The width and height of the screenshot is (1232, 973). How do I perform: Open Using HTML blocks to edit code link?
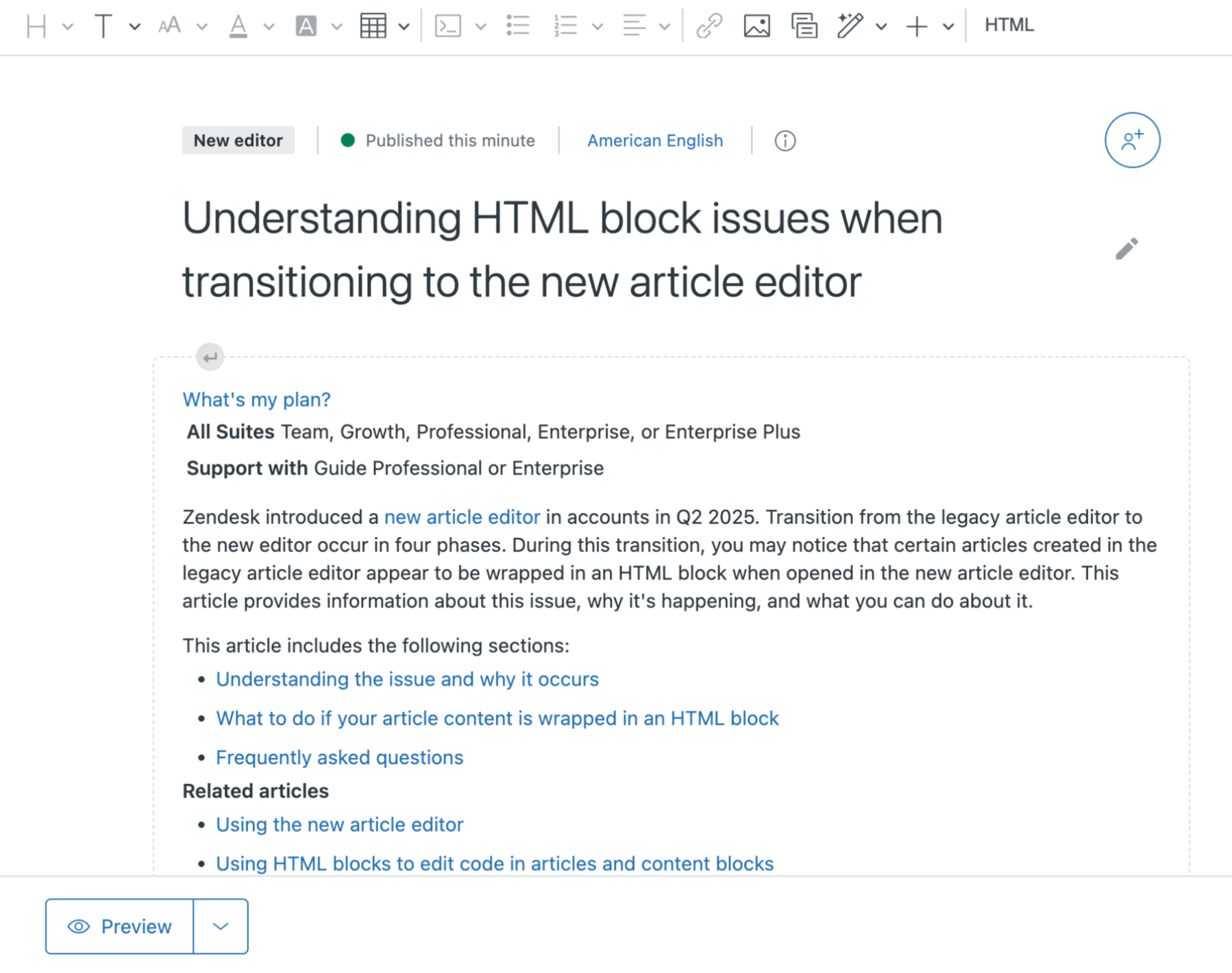(x=495, y=863)
